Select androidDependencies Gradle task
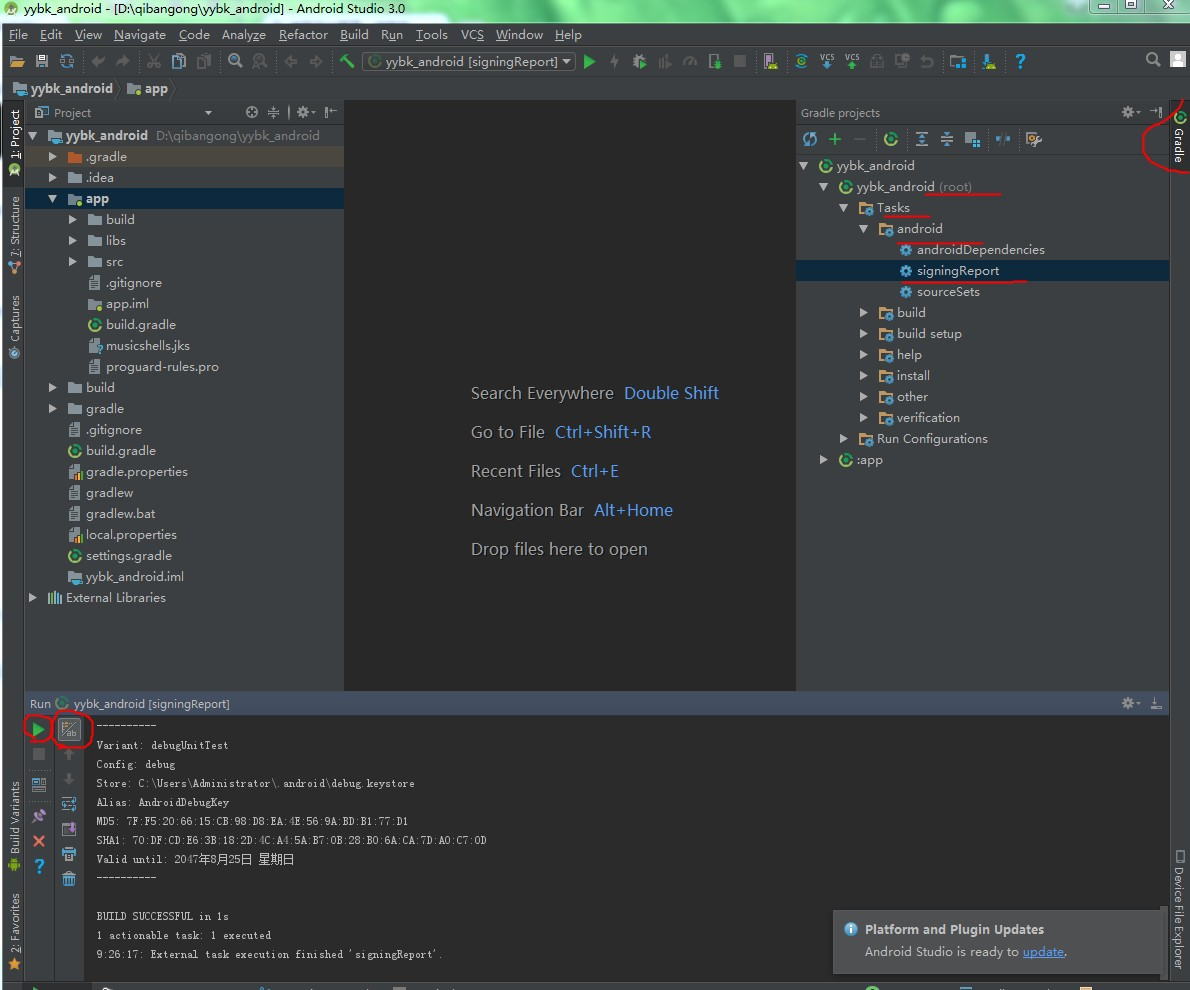 (x=980, y=250)
